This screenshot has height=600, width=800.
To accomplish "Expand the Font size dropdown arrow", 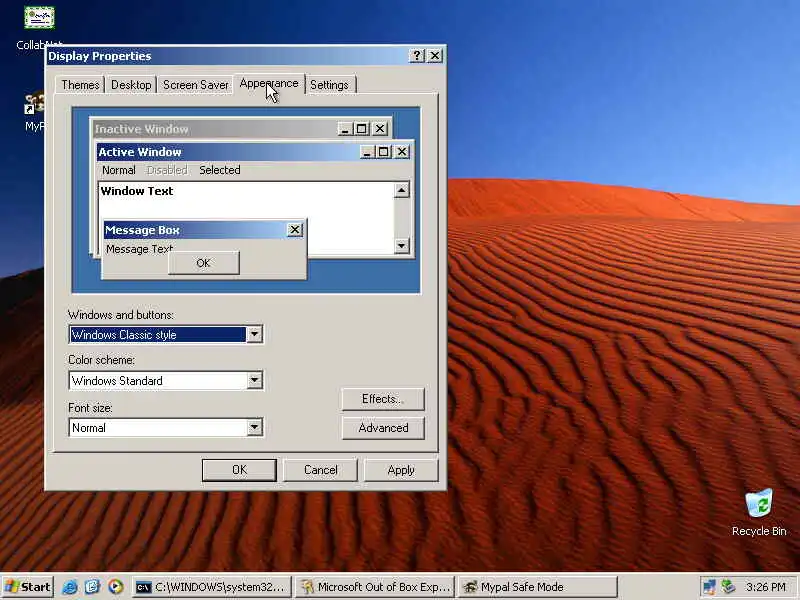I will (x=254, y=428).
